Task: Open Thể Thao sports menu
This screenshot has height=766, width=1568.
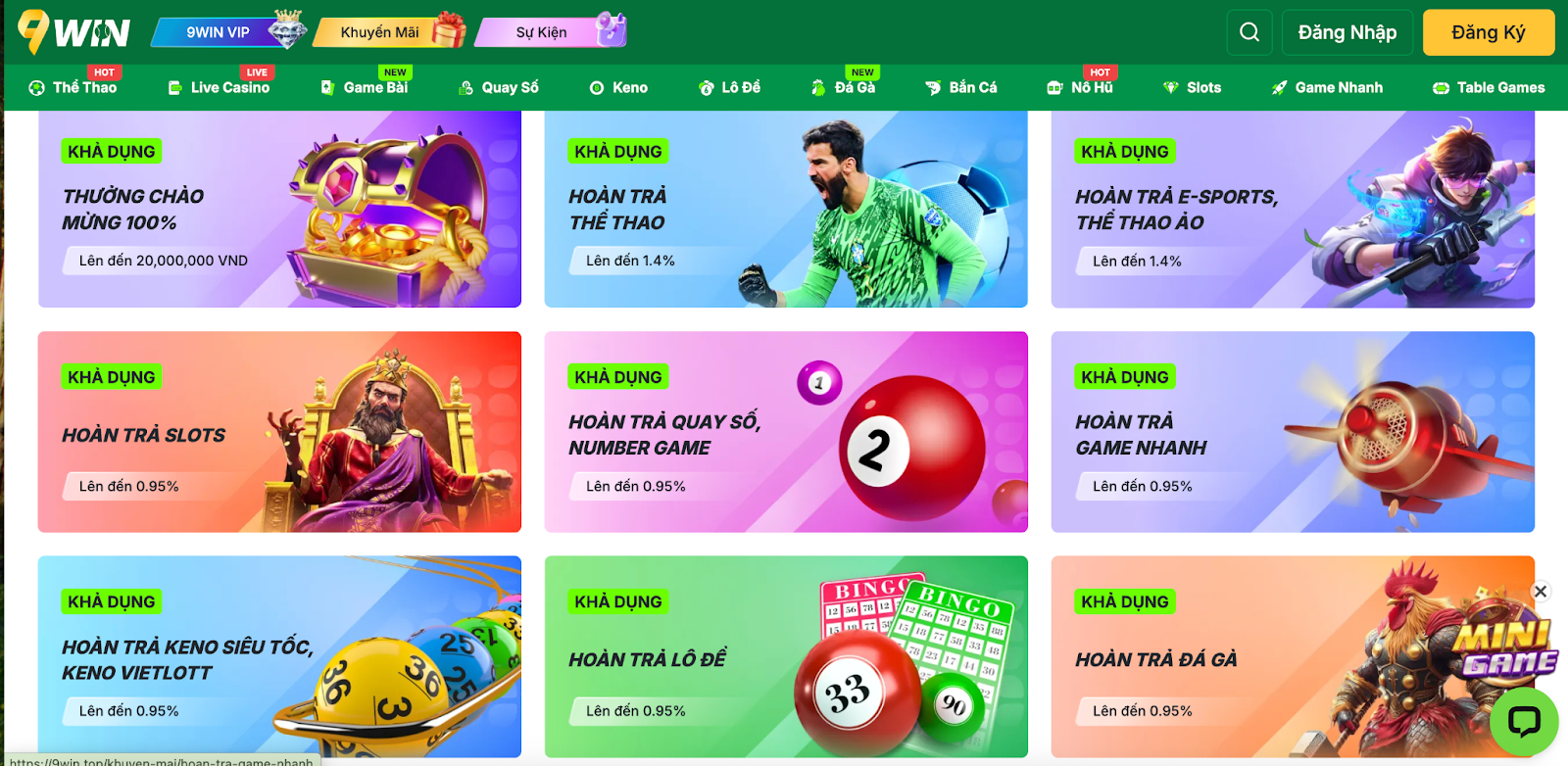Action: [x=73, y=87]
